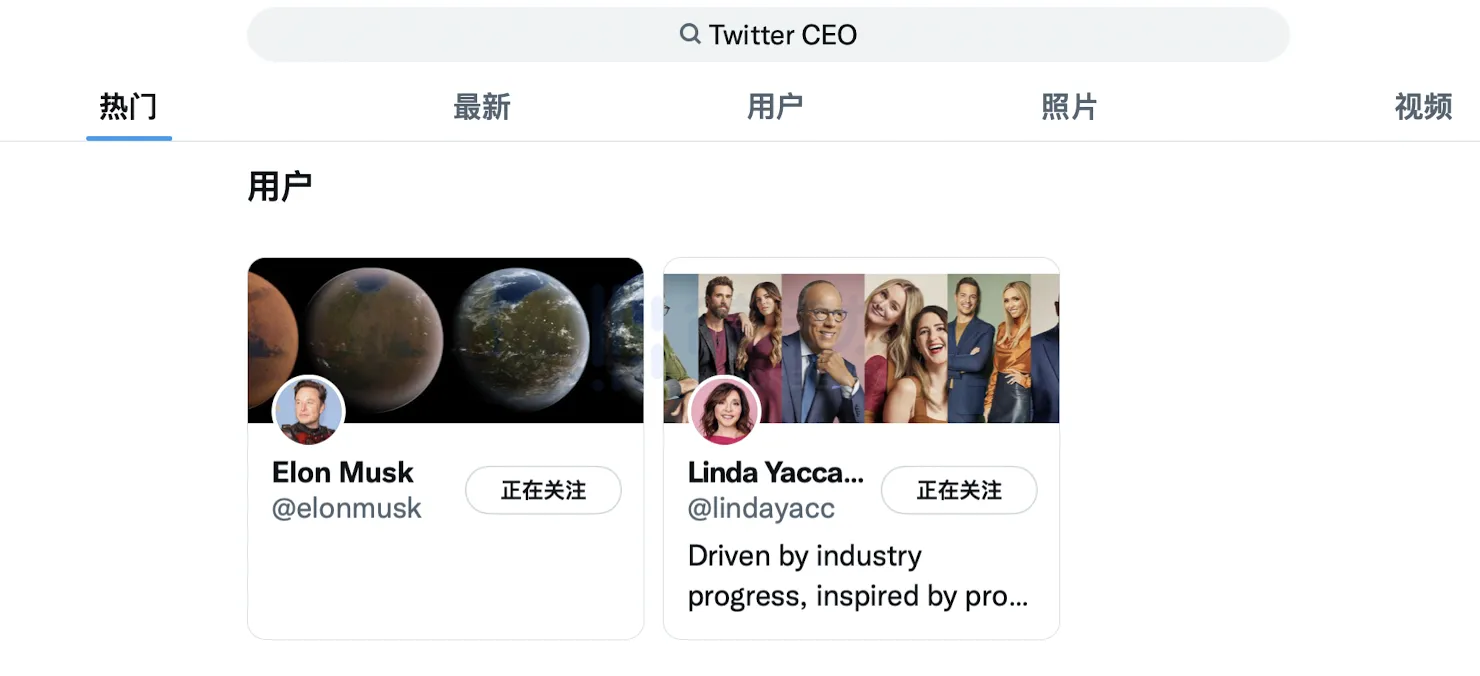This screenshot has width=1480, height=676.
Task: Open the Elon Musk profile name link
Action: [x=343, y=472]
